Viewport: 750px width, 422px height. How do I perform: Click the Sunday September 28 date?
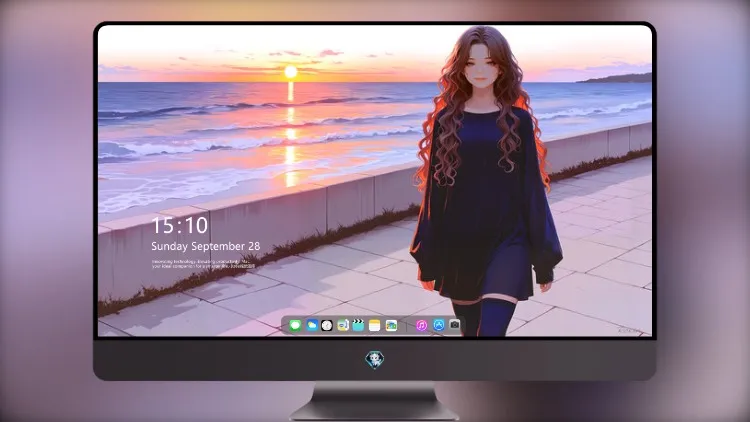206,246
